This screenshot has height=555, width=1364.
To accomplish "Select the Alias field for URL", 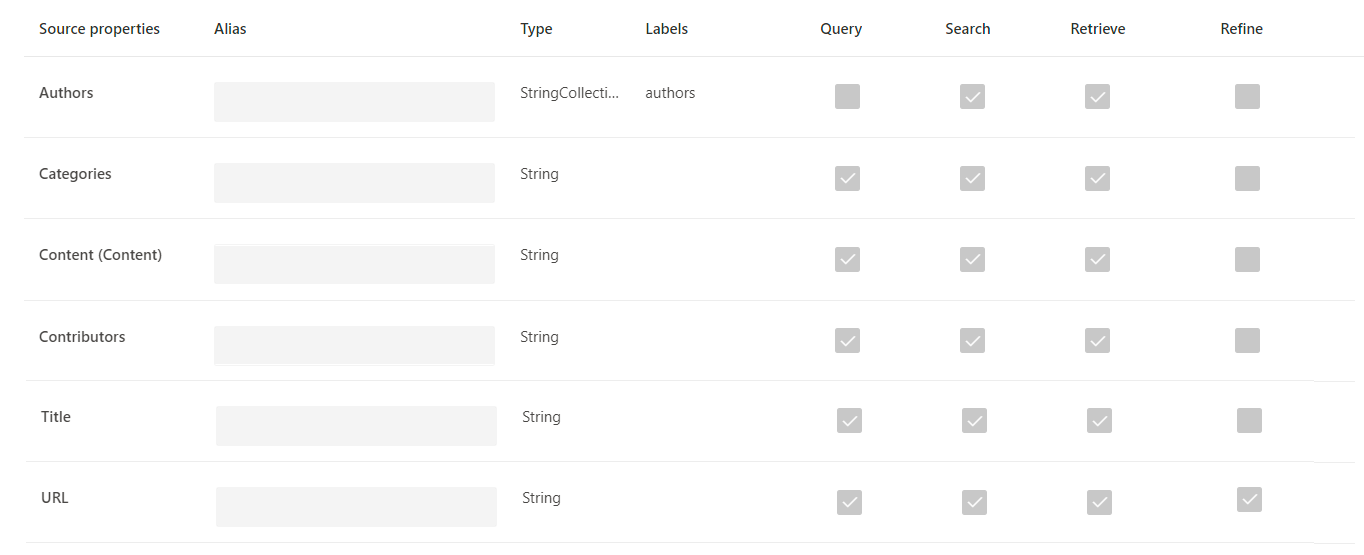I will pyautogui.click(x=356, y=507).
